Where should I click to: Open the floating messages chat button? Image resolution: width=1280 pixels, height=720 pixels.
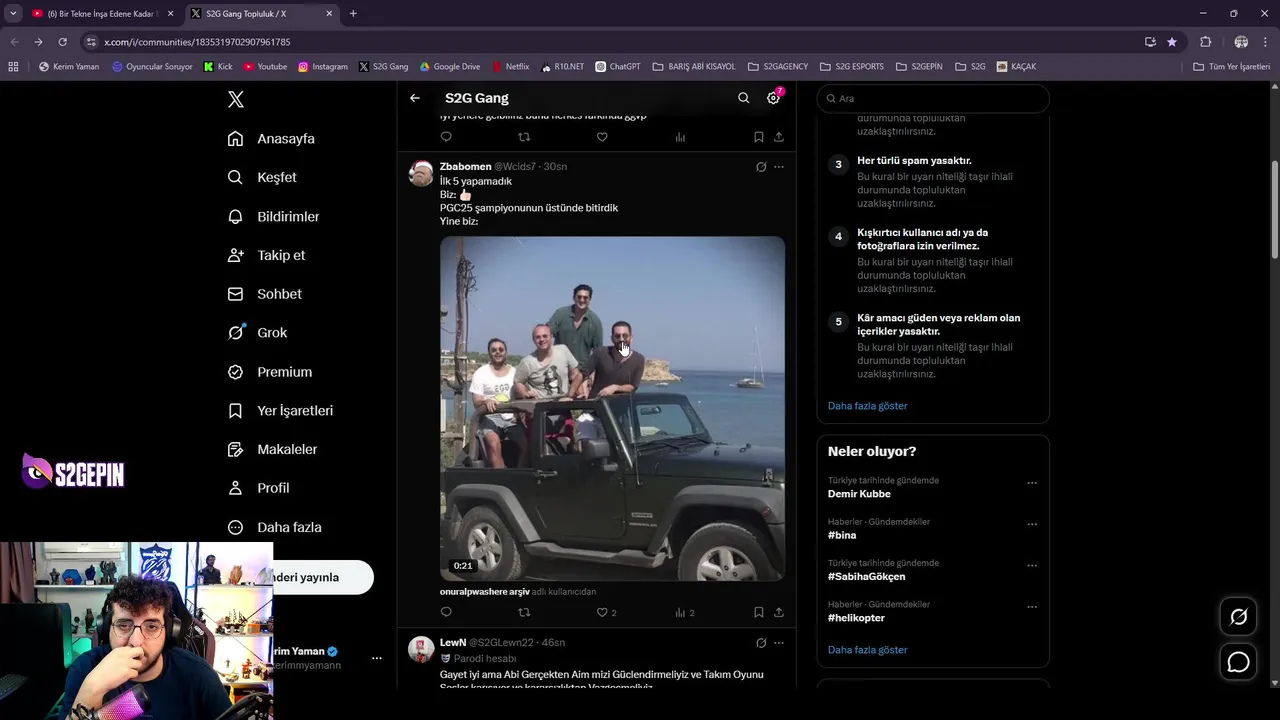(1238, 662)
